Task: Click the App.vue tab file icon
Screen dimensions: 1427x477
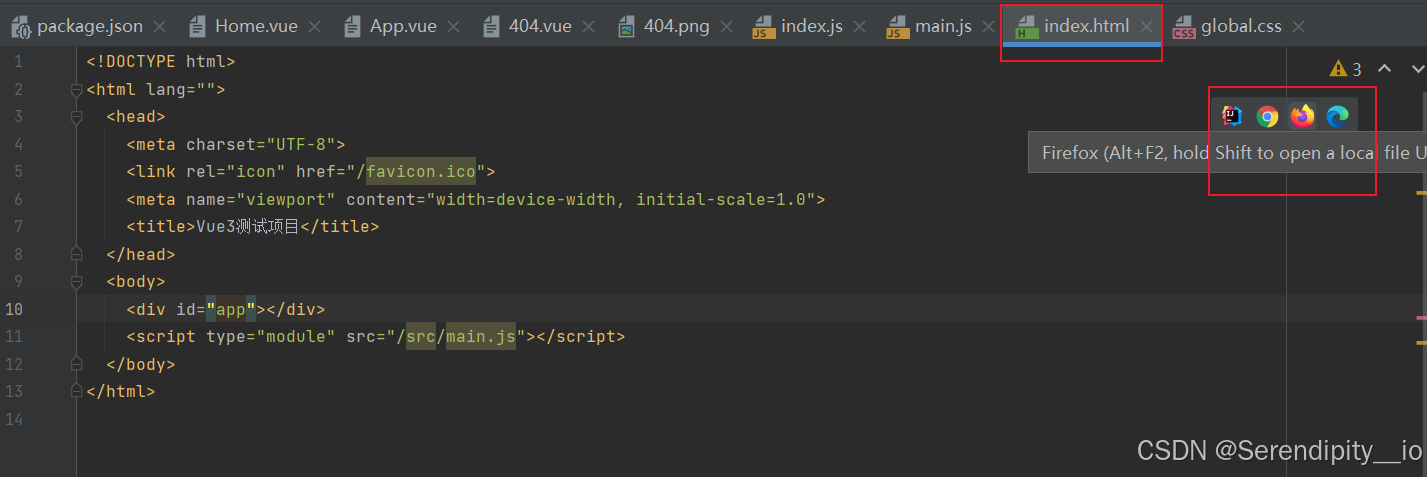Action: [352, 27]
